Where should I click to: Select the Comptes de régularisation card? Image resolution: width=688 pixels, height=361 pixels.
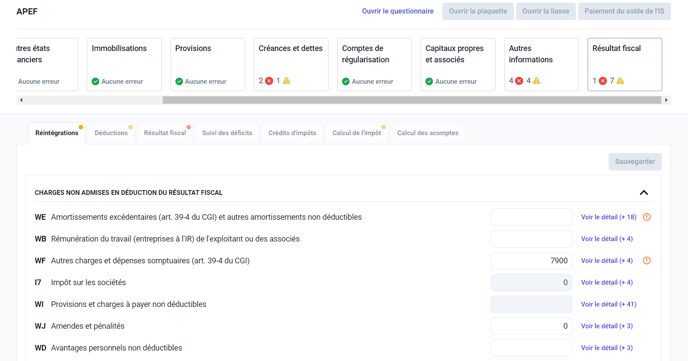coord(374,64)
